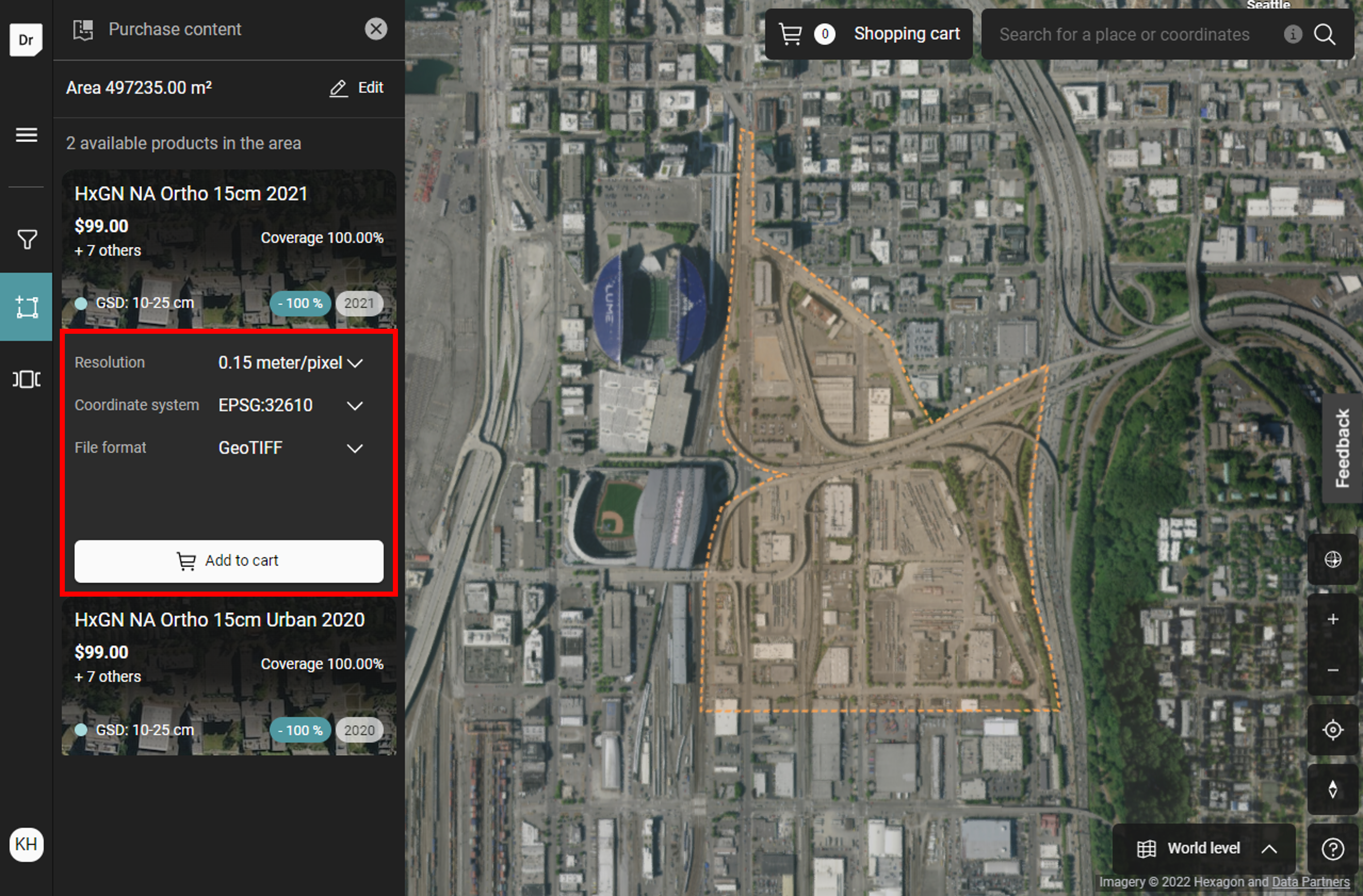
Task: Edit the selected area
Action: [x=357, y=88]
